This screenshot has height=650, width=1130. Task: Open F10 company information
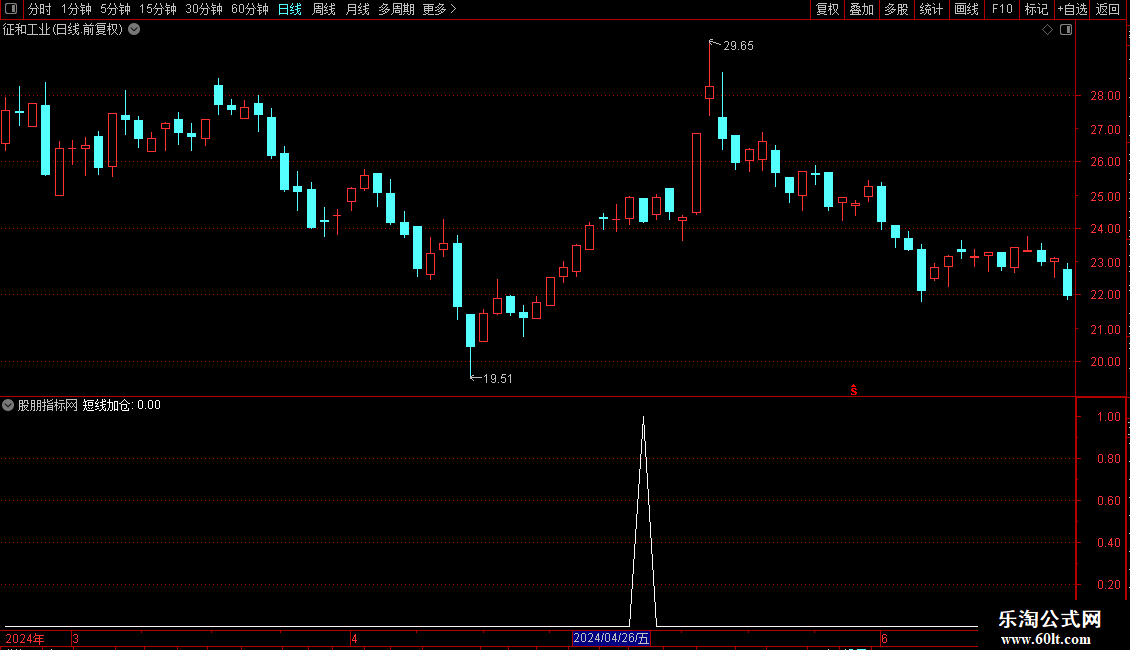pyautogui.click(x=1002, y=9)
